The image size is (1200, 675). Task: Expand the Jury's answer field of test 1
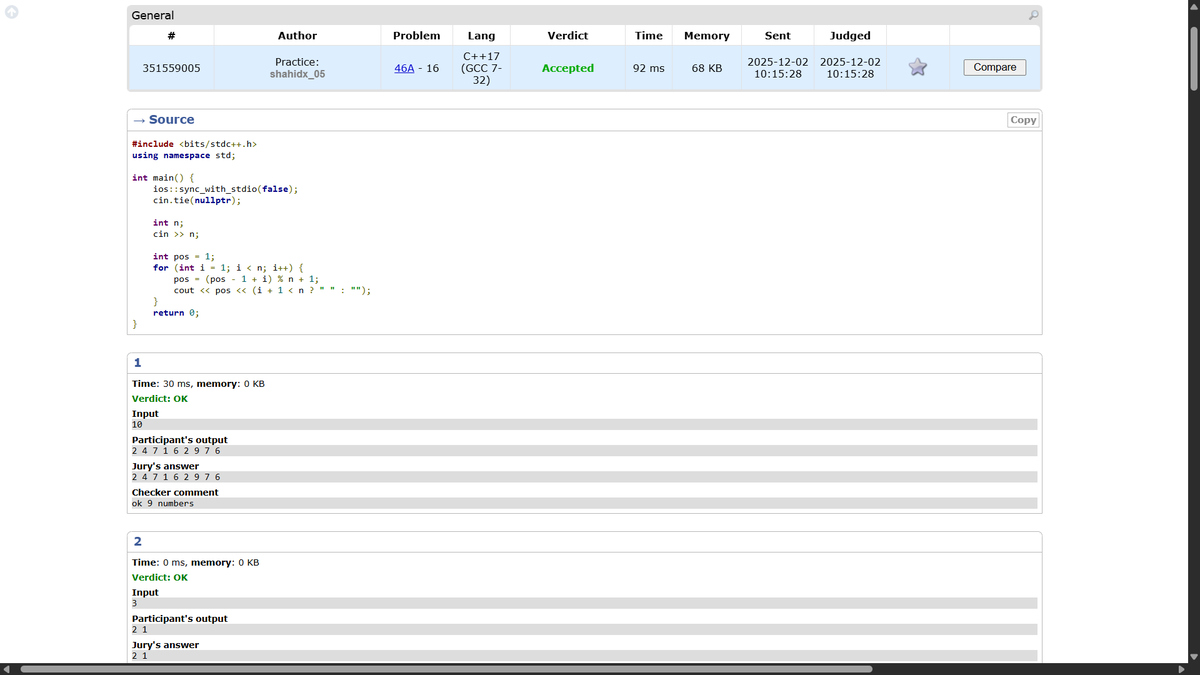[585, 476]
